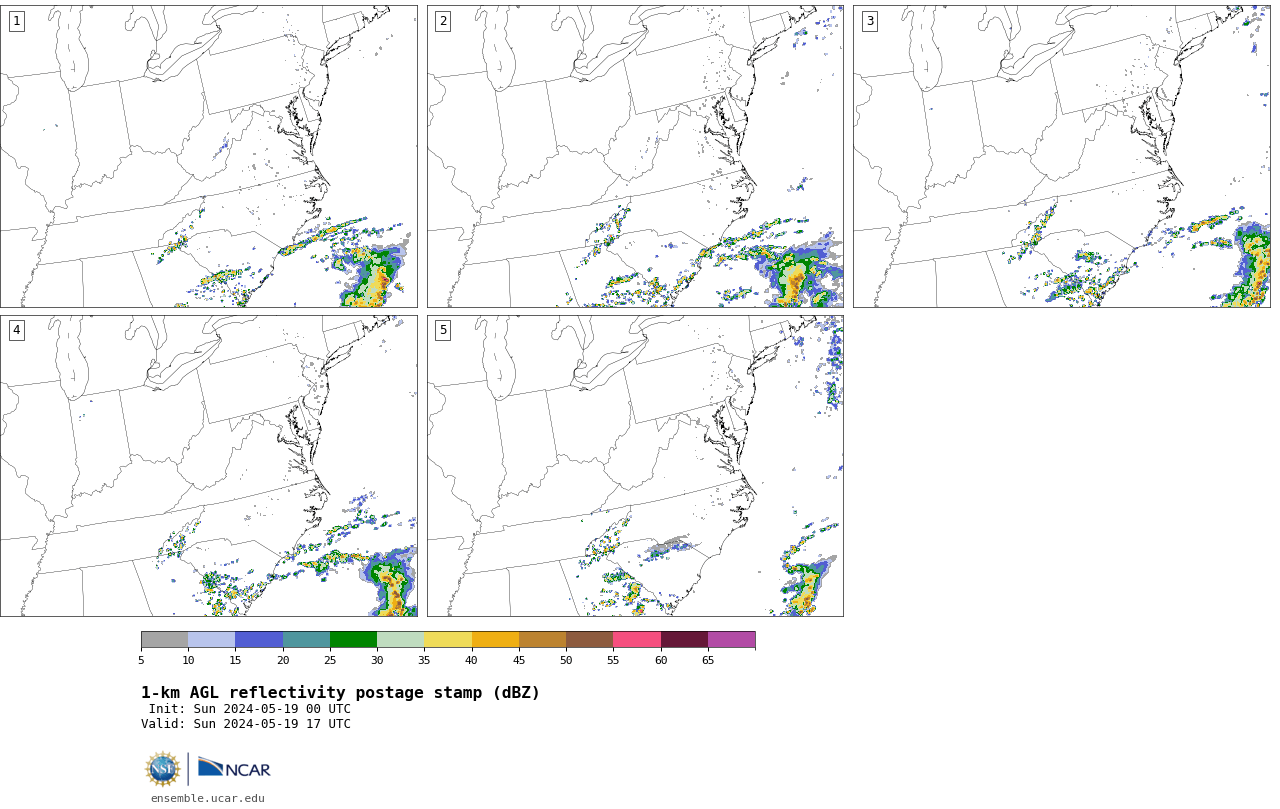Click the colorbar tick label 5
This screenshot has height=809, width=1280.
pyautogui.click(x=141, y=660)
